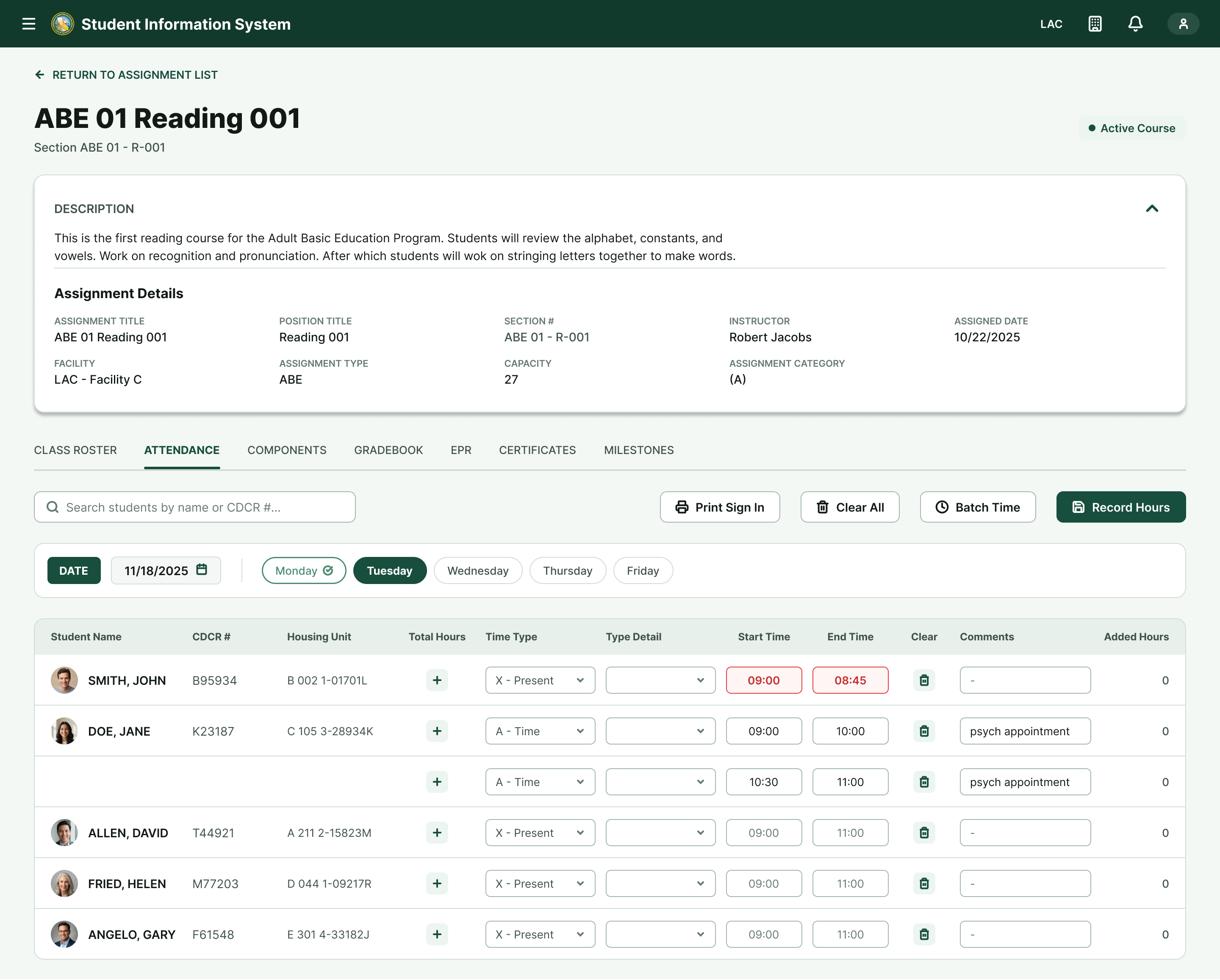Open Type Detail dropdown for SMITH, JOHN
The height and width of the screenshot is (980, 1220).
pyautogui.click(x=660, y=680)
